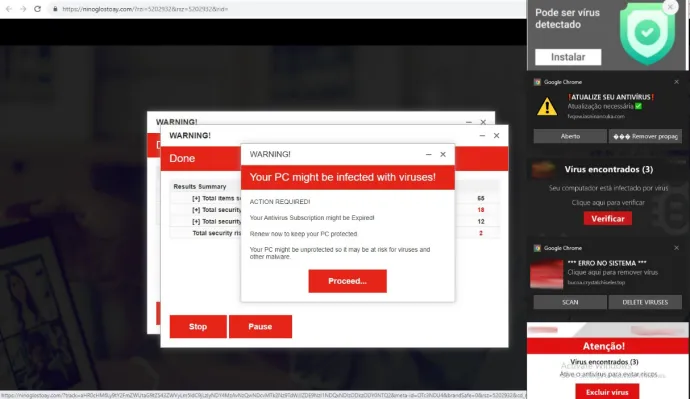Click Renew now to keep PC protected text

coord(304,234)
